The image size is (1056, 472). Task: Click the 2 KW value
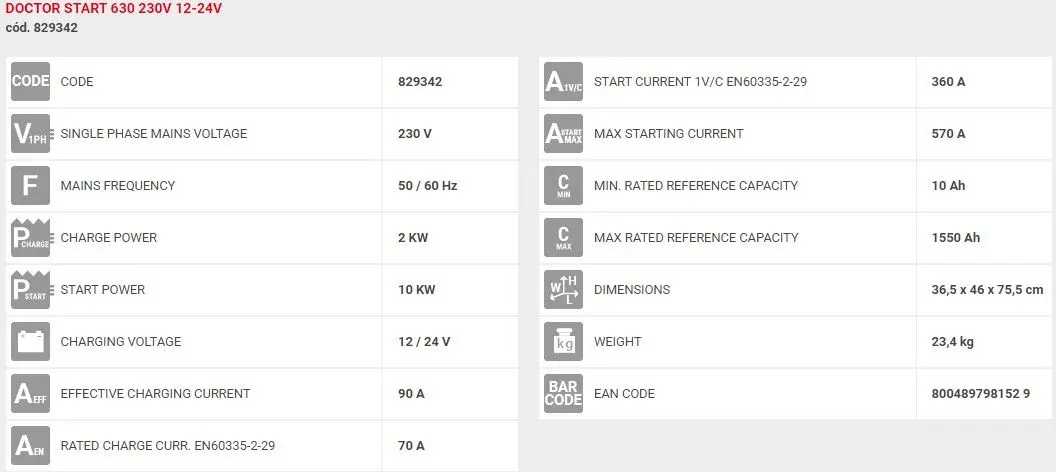click(413, 238)
